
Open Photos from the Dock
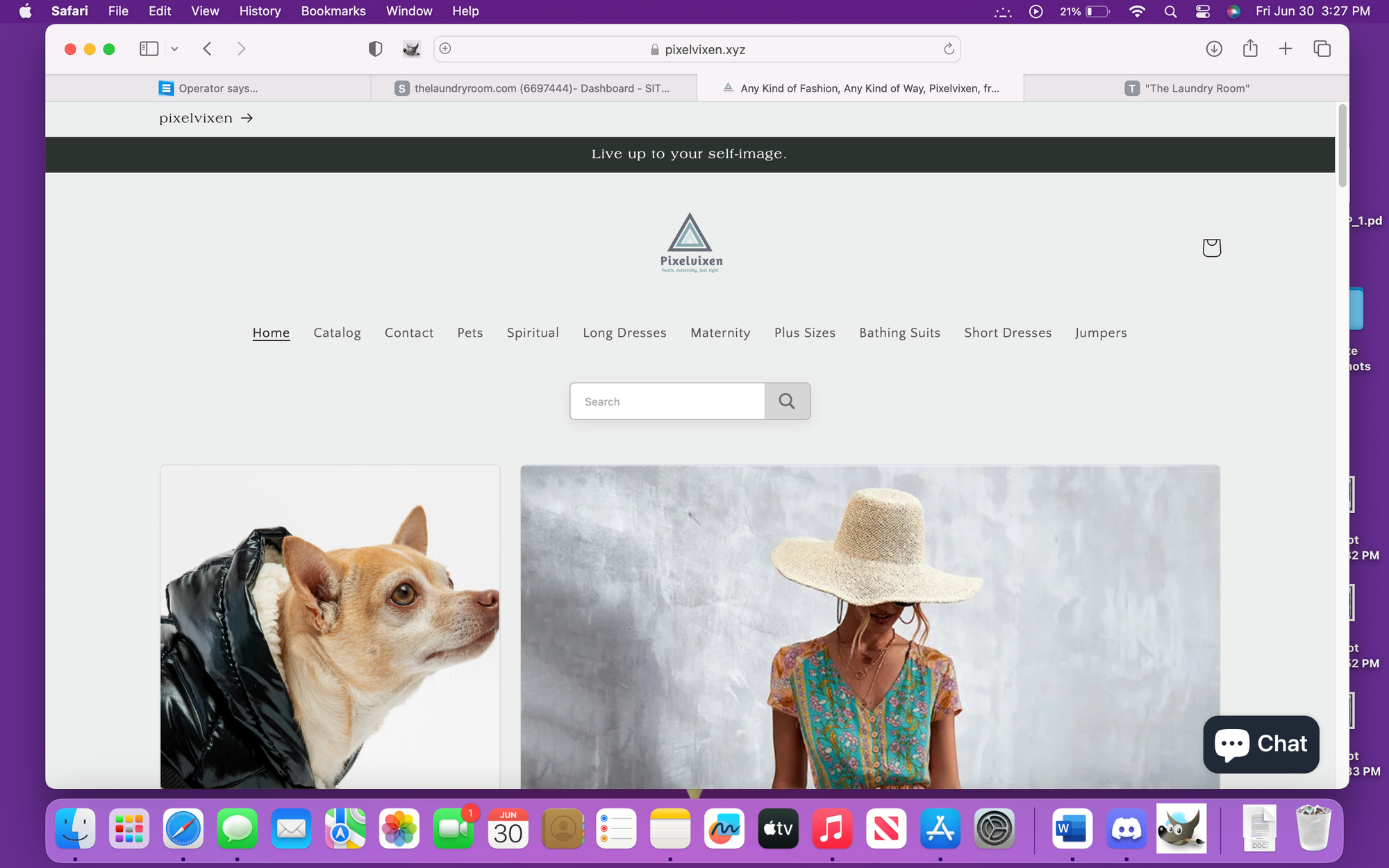pyautogui.click(x=399, y=828)
